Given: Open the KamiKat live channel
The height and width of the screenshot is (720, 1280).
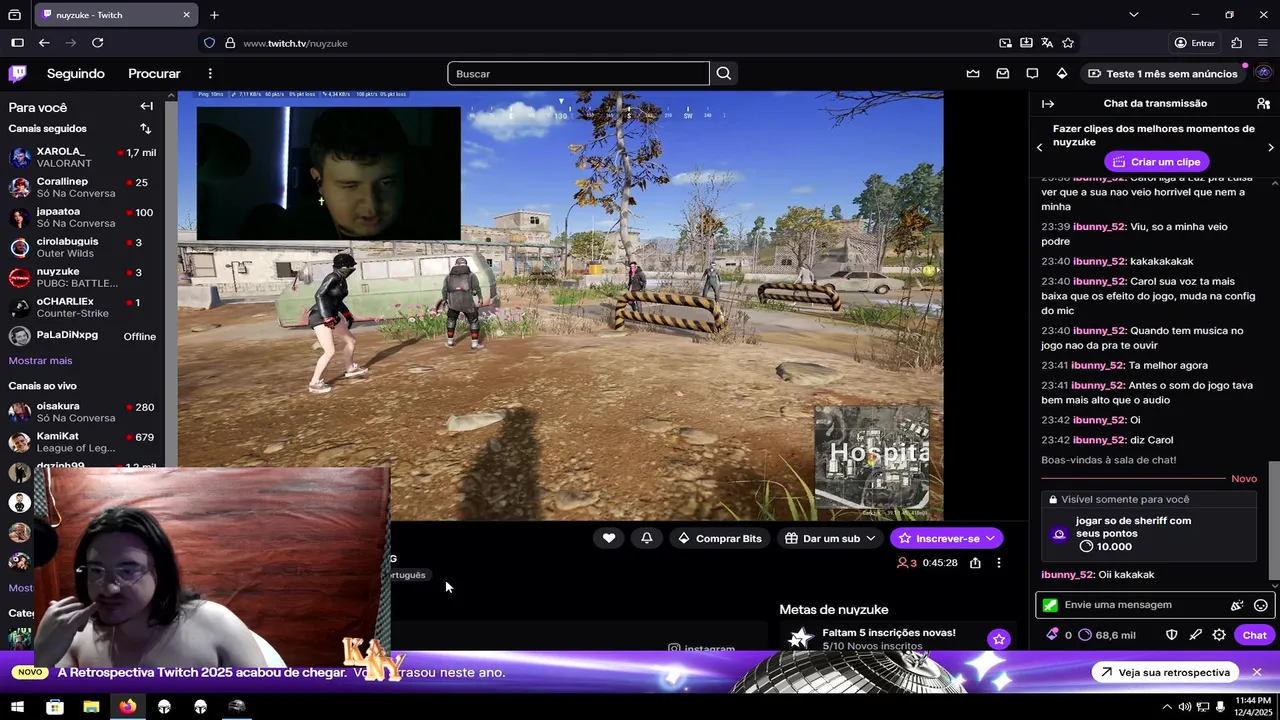Looking at the screenshot, I should point(82,442).
